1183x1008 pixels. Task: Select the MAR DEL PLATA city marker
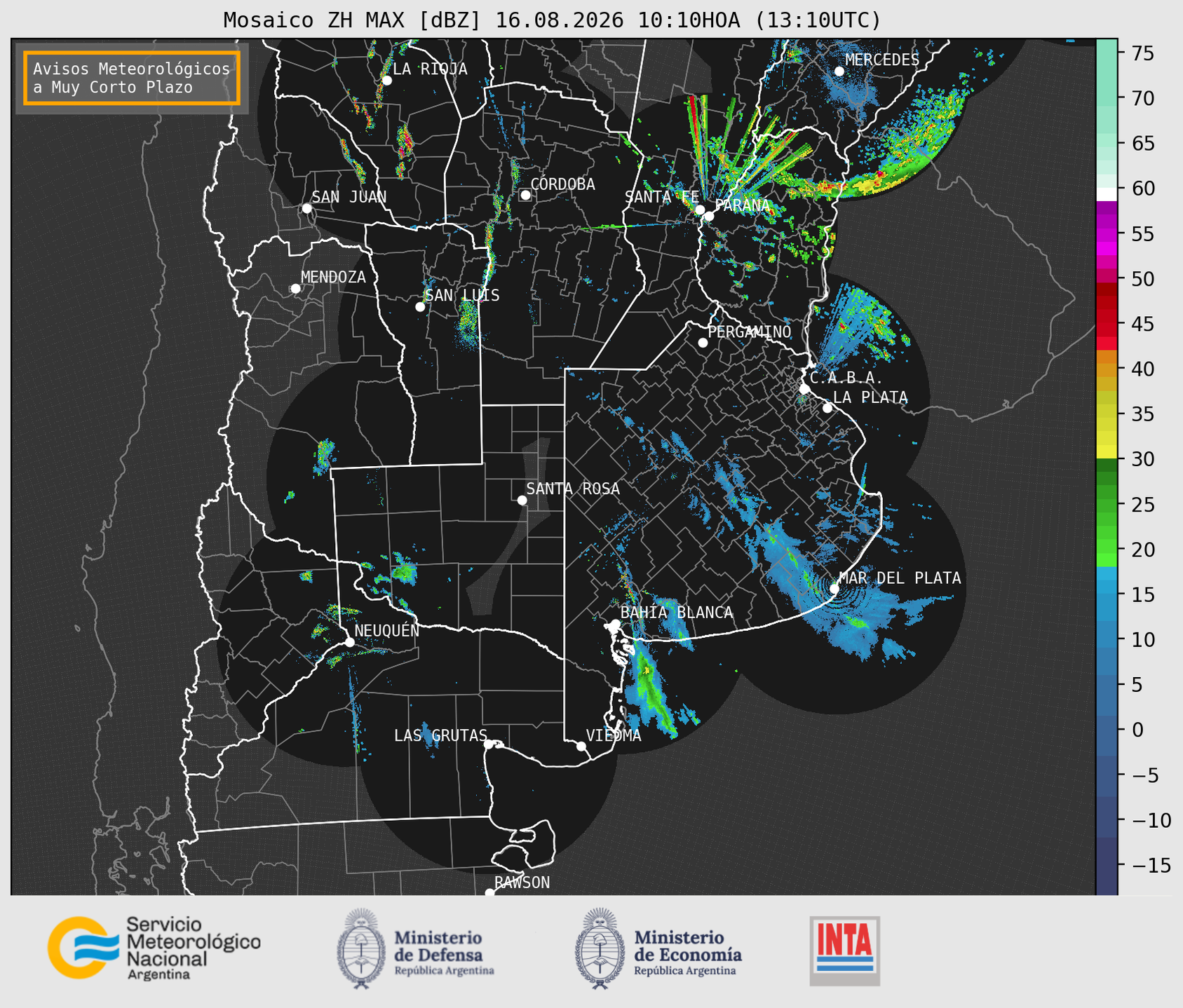tap(834, 589)
